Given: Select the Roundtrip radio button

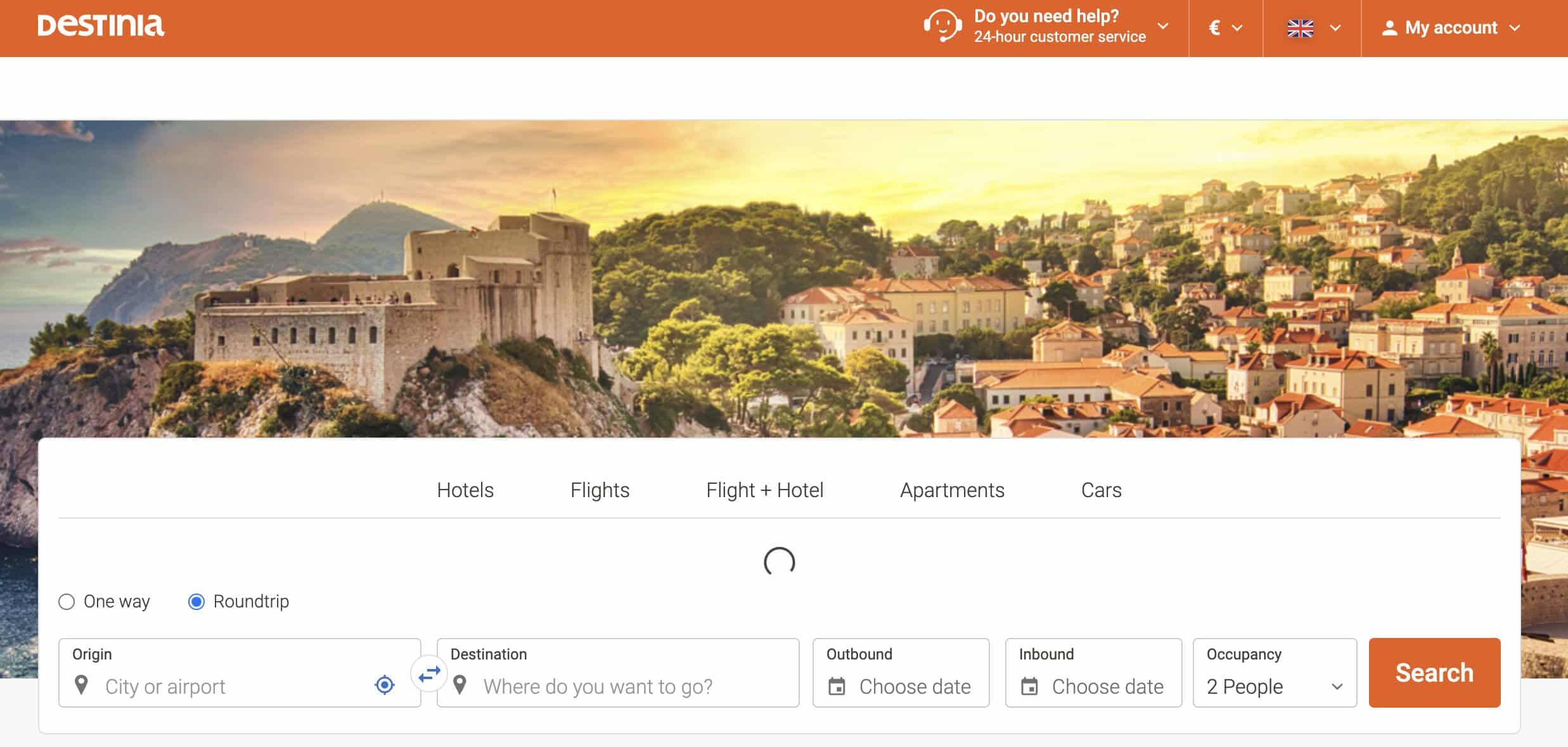Looking at the screenshot, I should point(196,601).
